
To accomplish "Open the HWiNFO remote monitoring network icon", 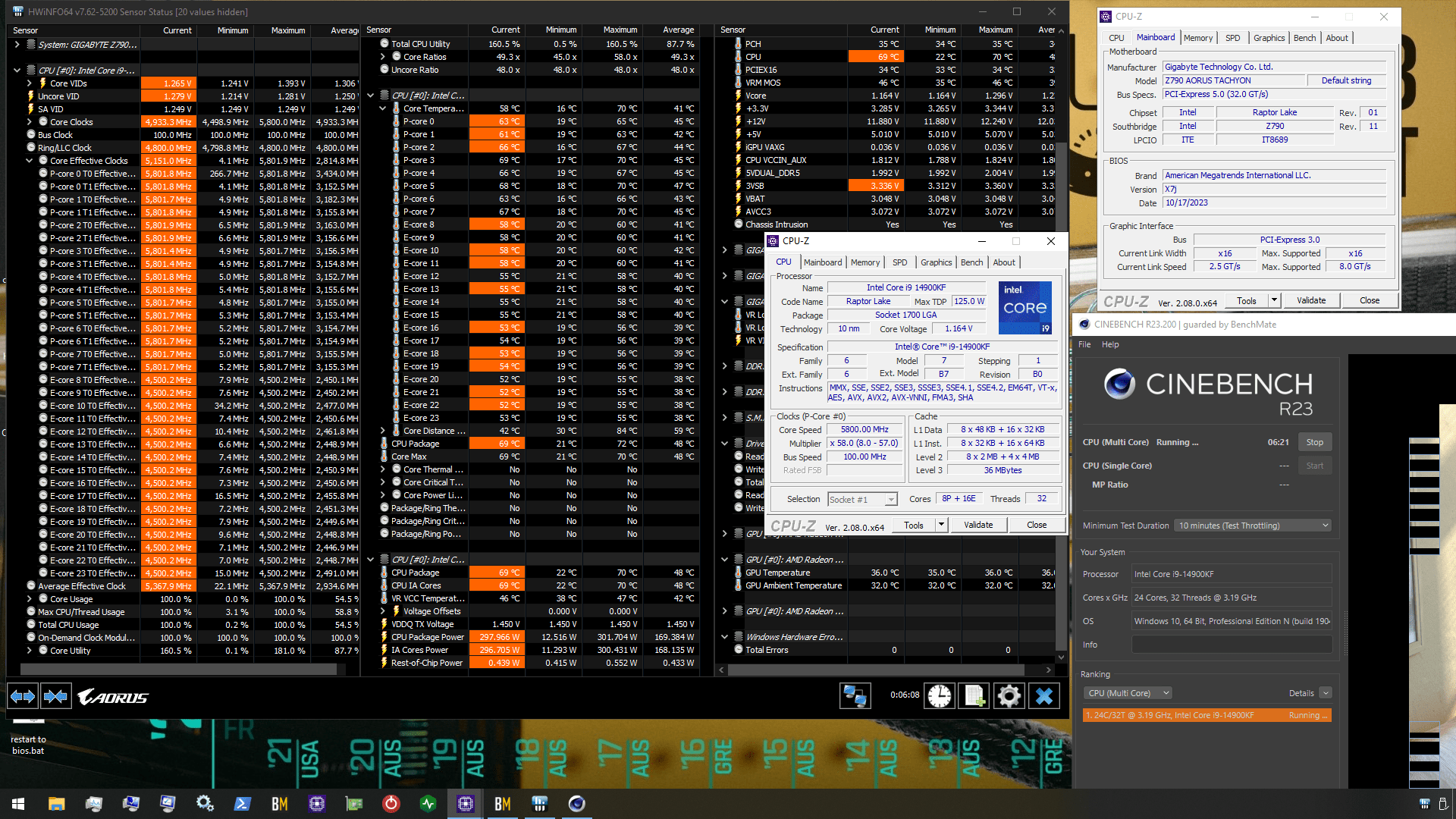I will pos(855,696).
